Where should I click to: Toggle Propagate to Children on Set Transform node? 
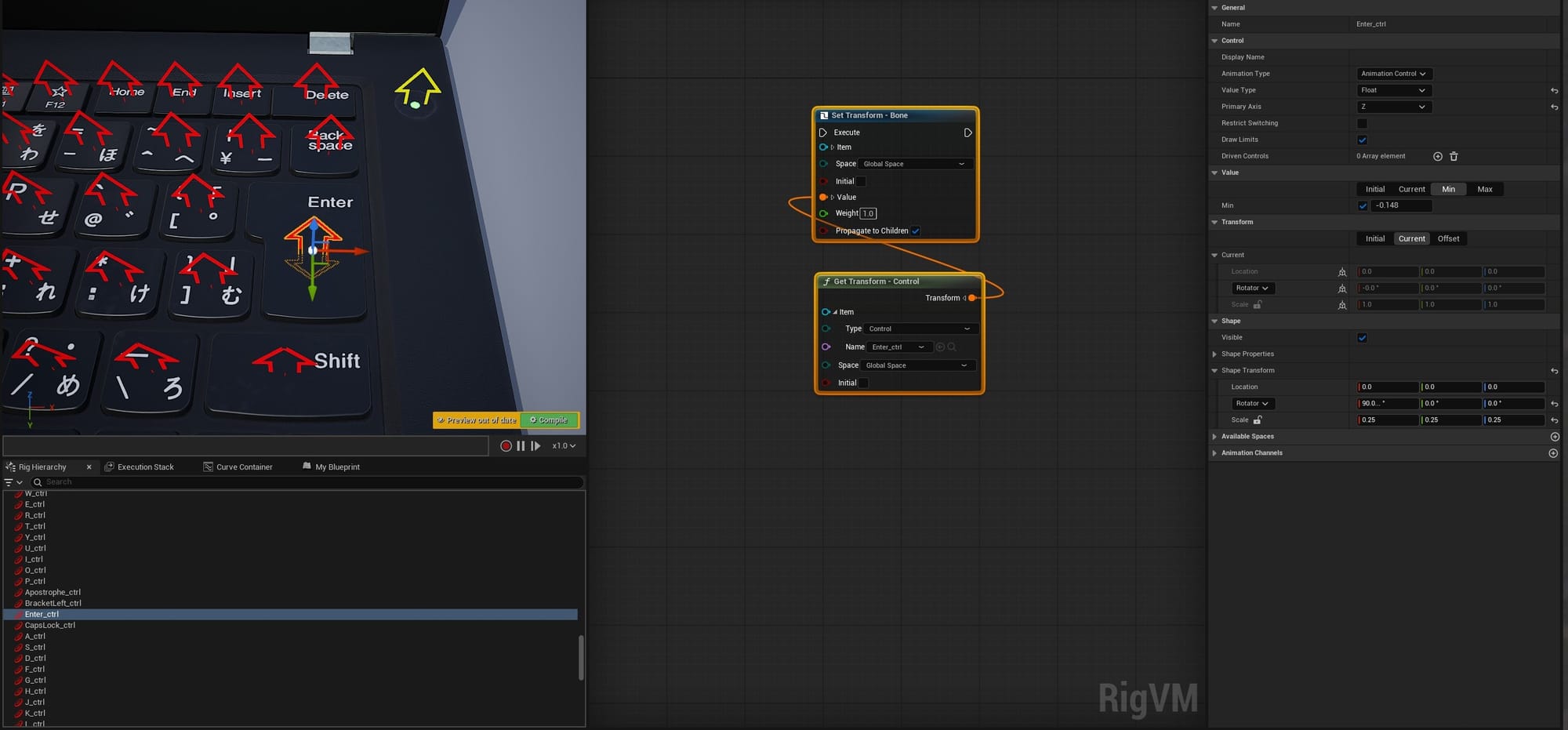tap(915, 231)
